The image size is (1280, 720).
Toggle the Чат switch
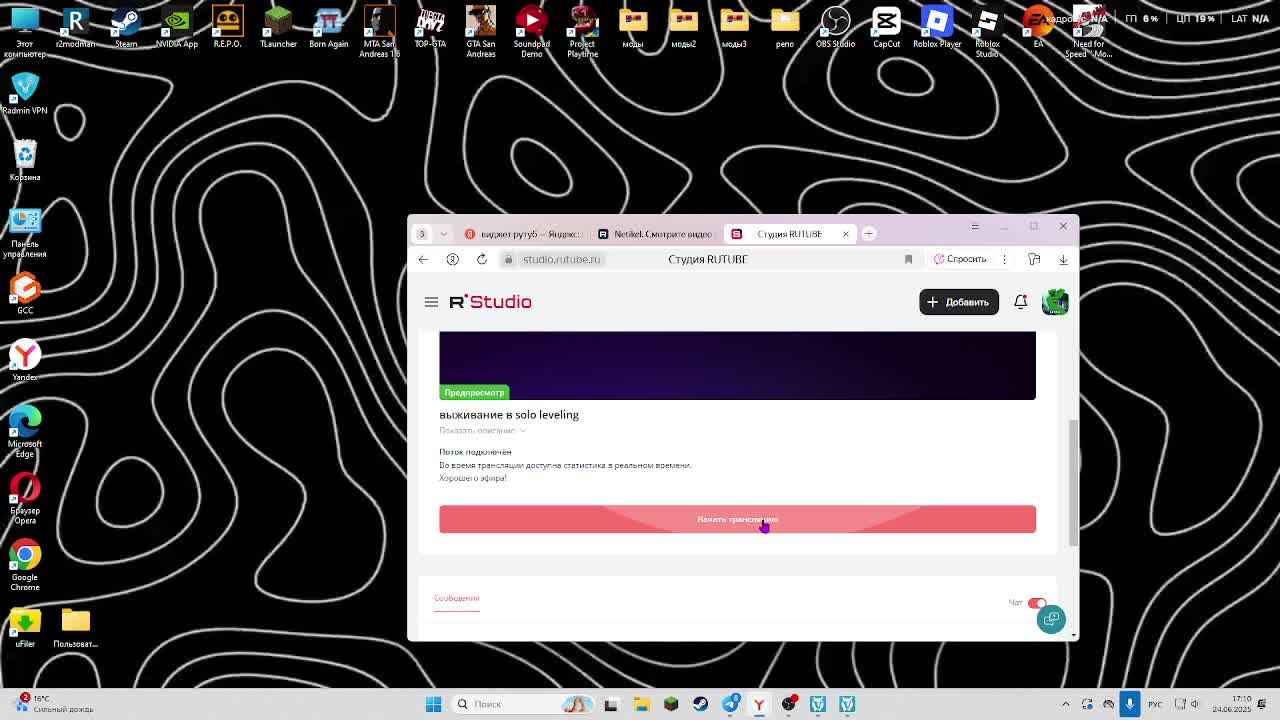click(x=1037, y=603)
